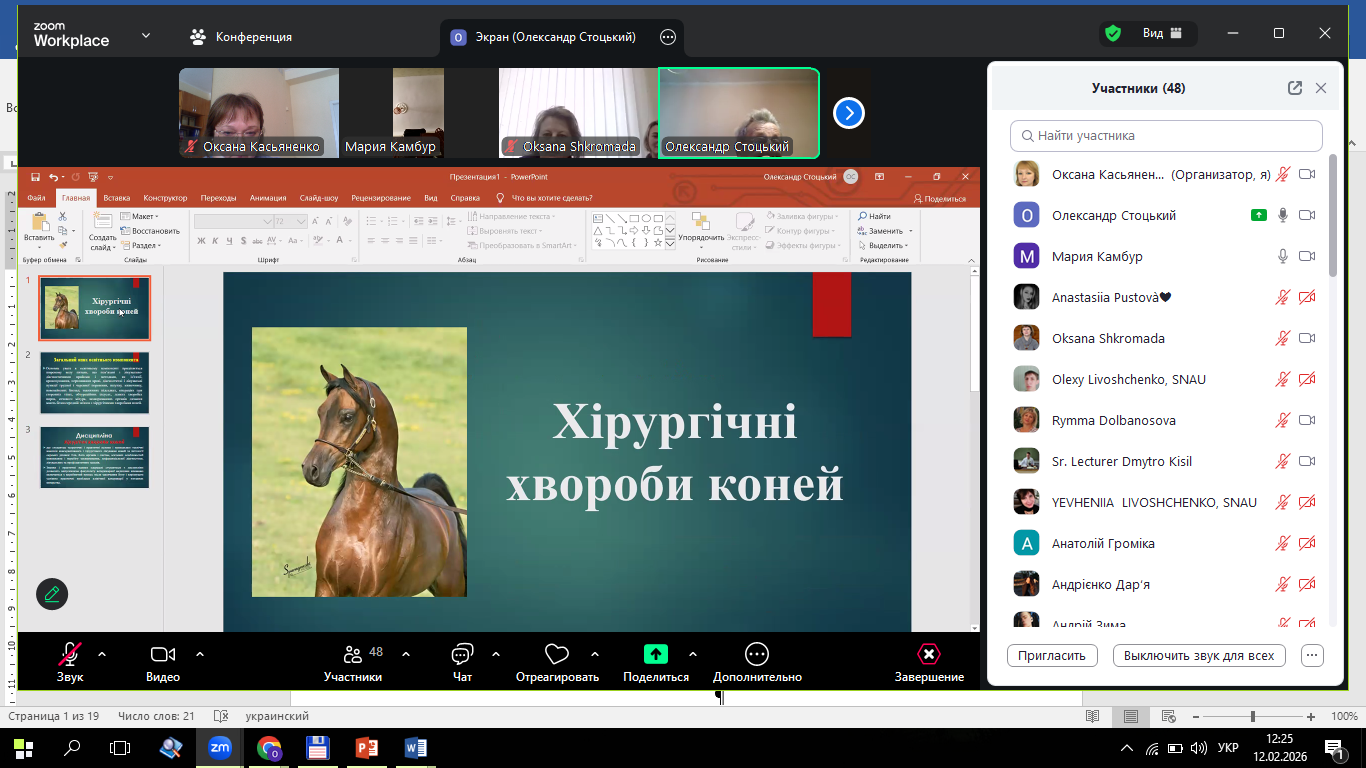1366x768 pixels.
Task: Toggle camera with the Видео button
Action: click(x=163, y=654)
